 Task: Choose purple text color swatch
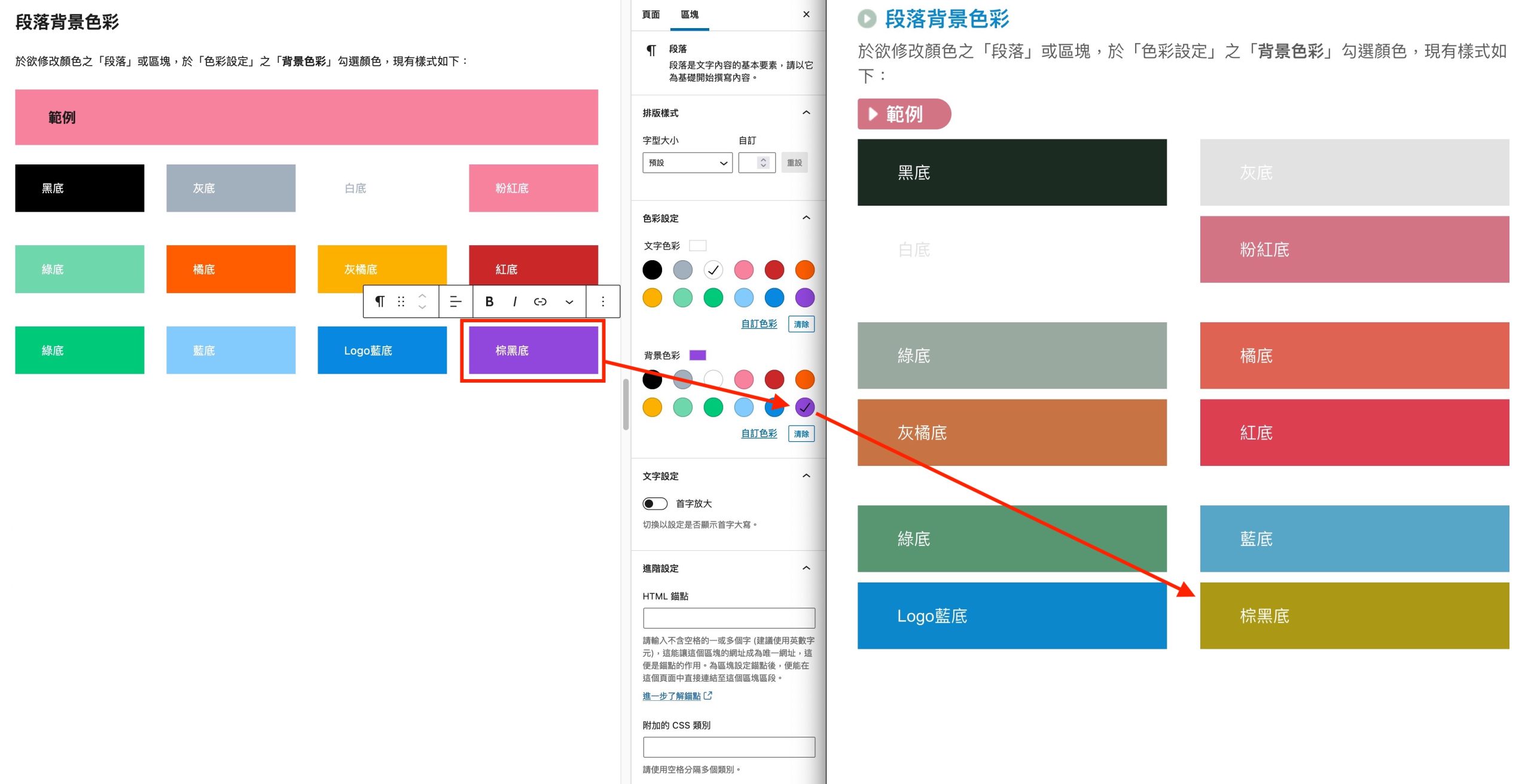click(805, 298)
